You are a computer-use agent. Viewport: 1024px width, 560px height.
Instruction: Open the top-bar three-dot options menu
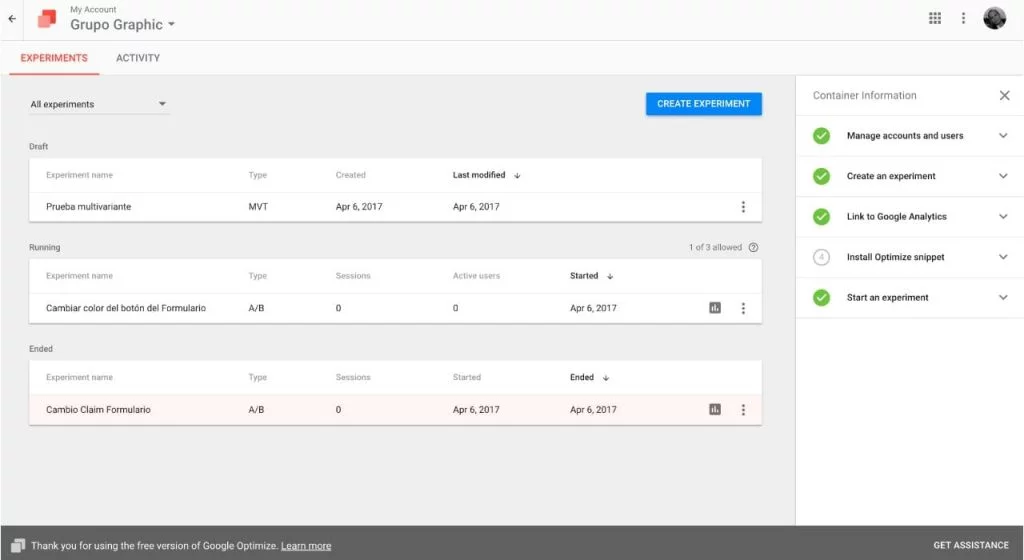point(963,18)
